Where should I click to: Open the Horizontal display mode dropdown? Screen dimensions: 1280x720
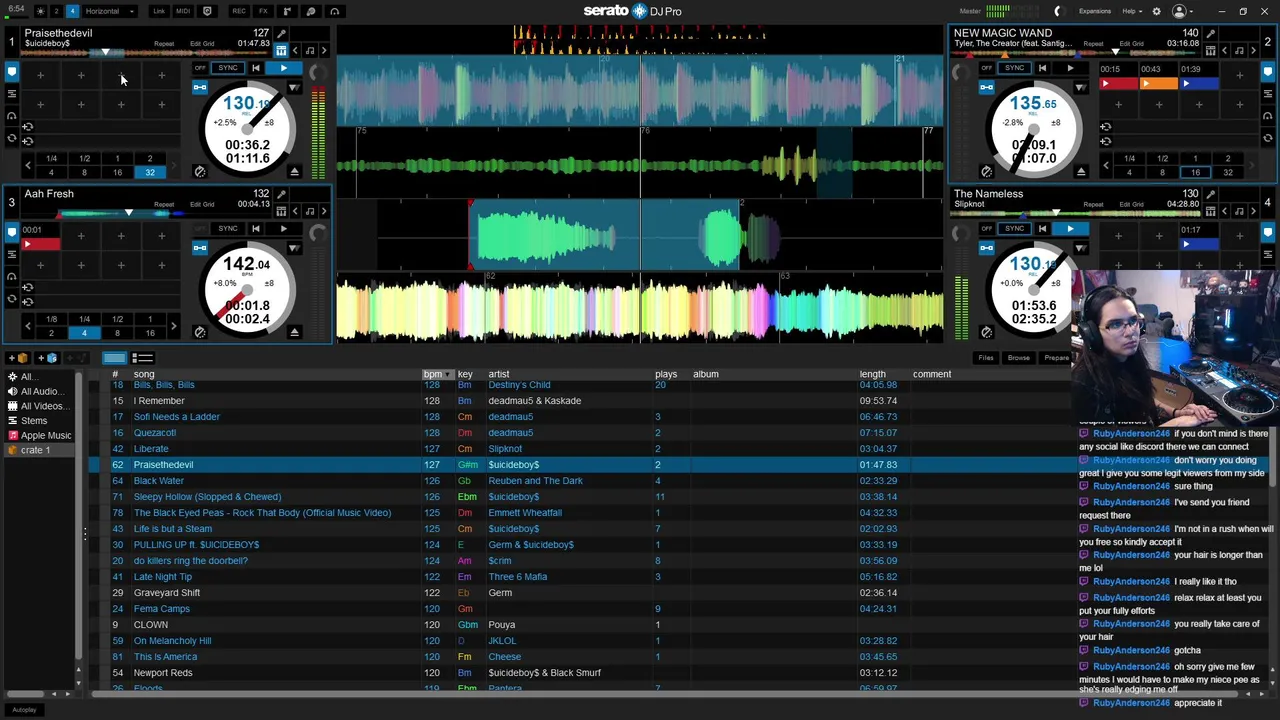pos(109,11)
